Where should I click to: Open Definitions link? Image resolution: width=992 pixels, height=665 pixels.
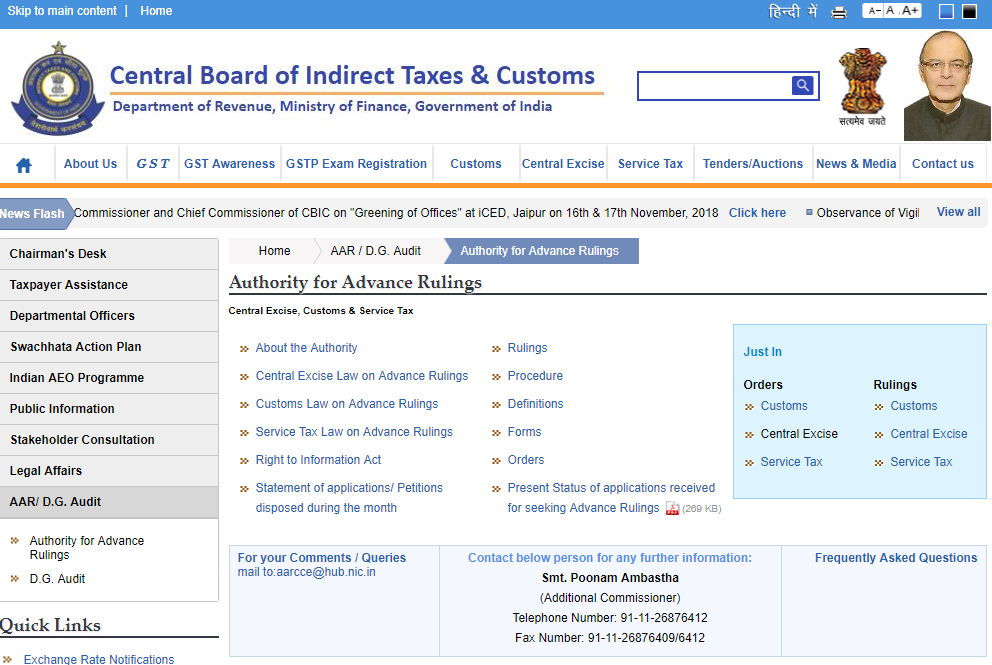pyautogui.click(x=535, y=404)
